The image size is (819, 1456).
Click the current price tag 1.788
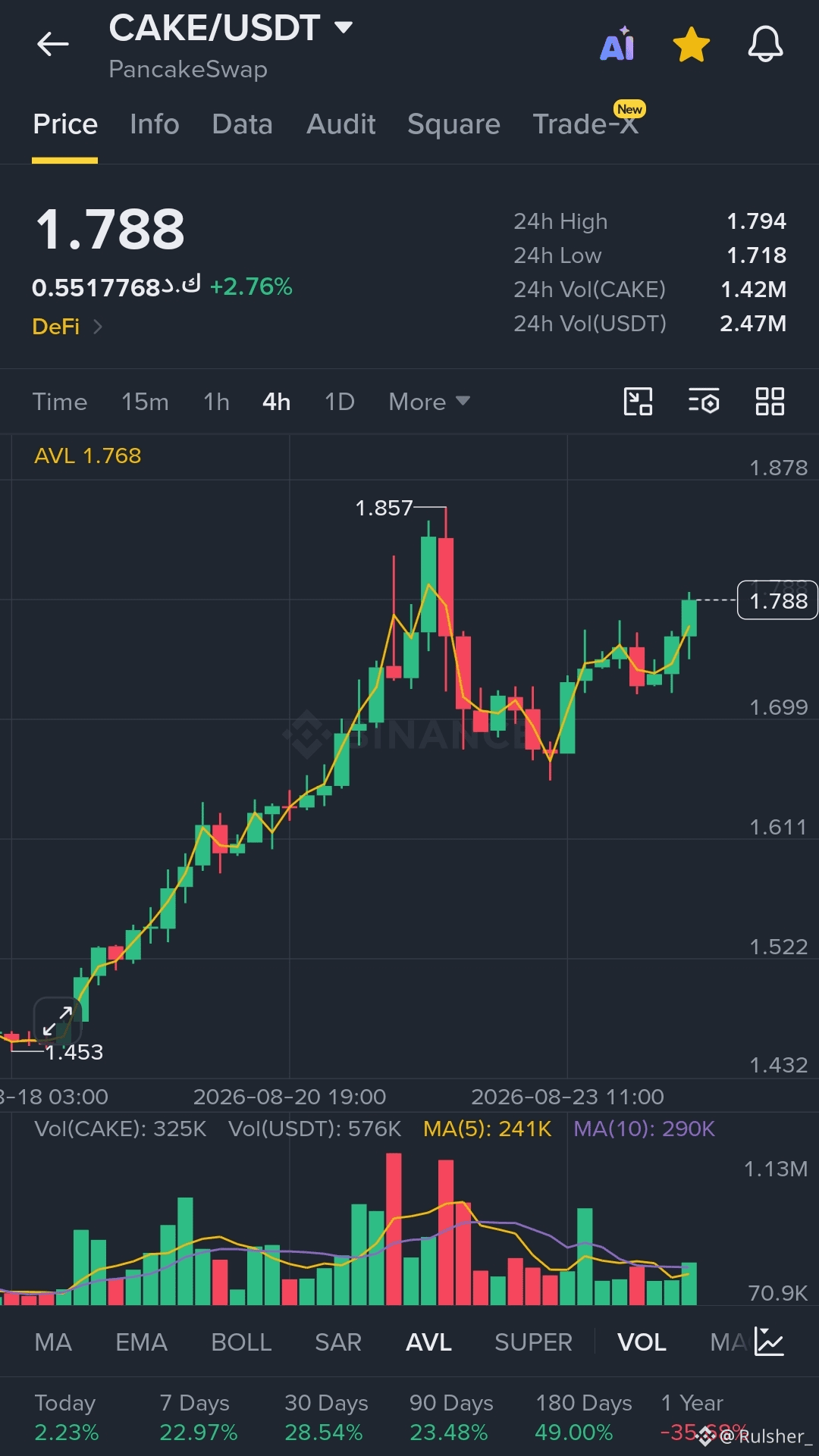click(x=777, y=600)
